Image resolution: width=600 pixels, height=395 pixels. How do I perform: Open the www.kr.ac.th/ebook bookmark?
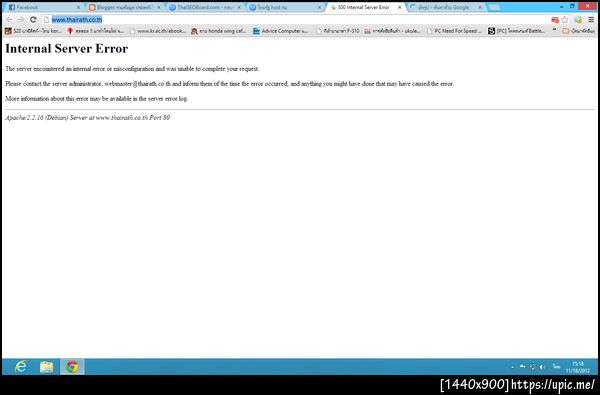coord(158,31)
